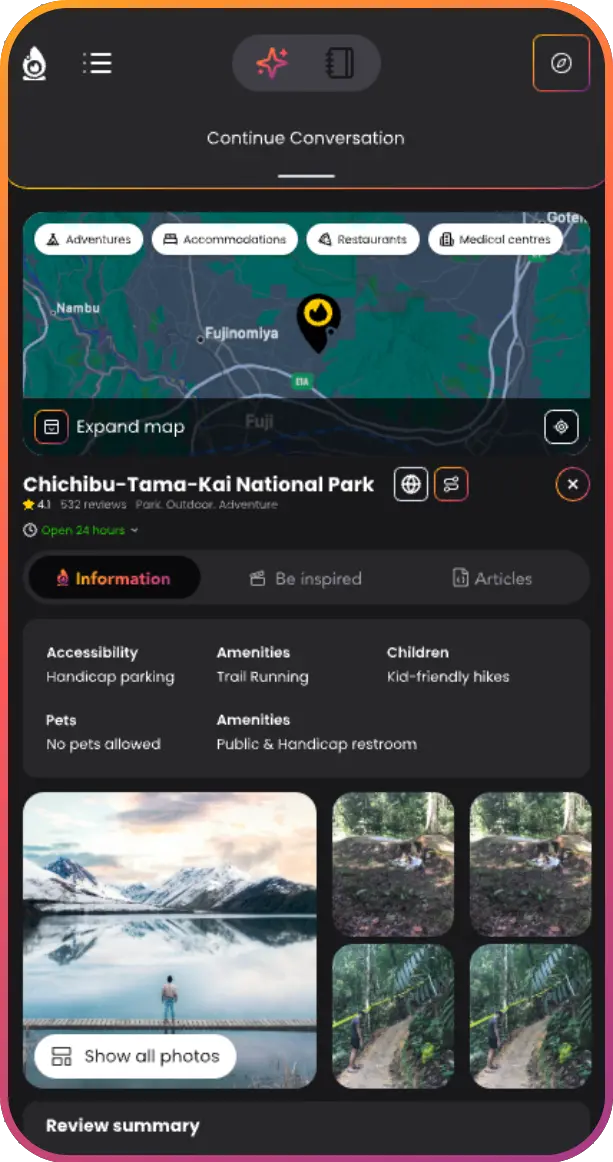Expand the Continue Conversation drawer handle
Viewport: 613px width, 1162px height.
[306, 176]
